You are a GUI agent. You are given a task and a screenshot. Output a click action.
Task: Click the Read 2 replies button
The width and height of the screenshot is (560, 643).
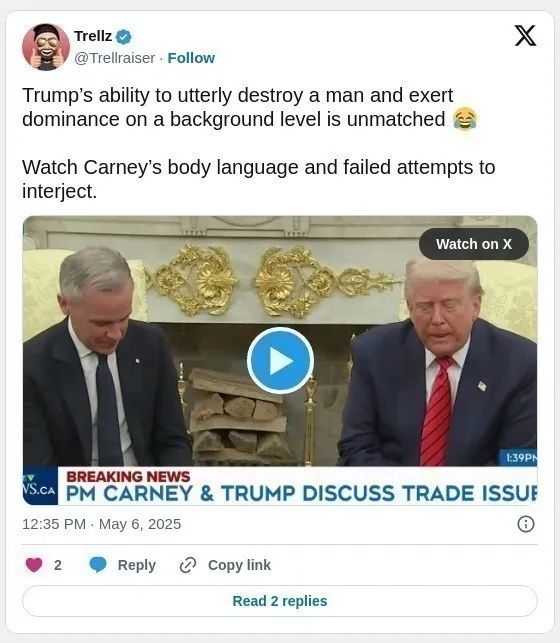(280, 601)
